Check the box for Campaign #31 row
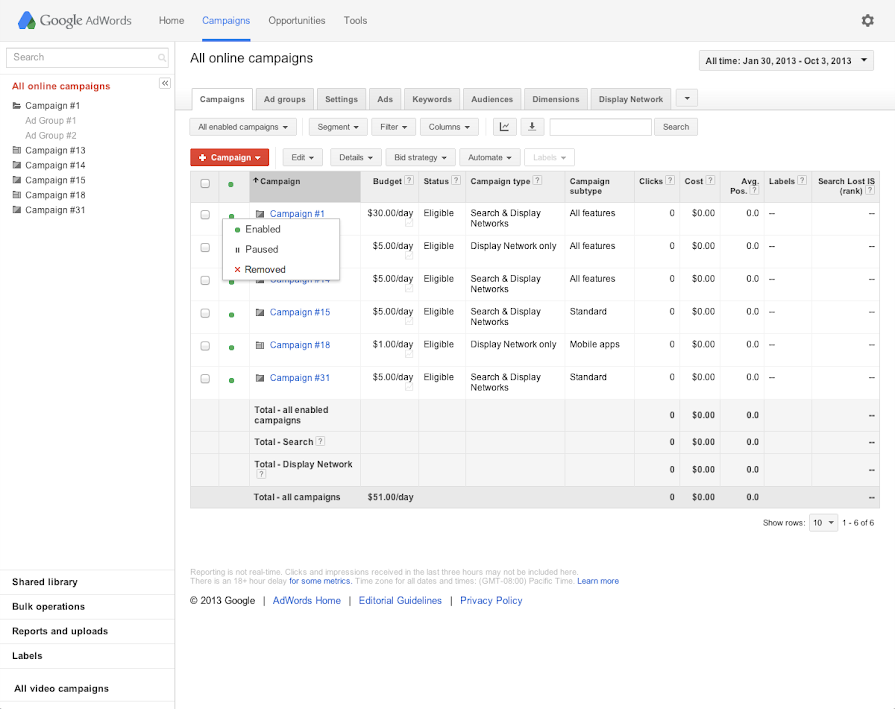 click(x=205, y=378)
